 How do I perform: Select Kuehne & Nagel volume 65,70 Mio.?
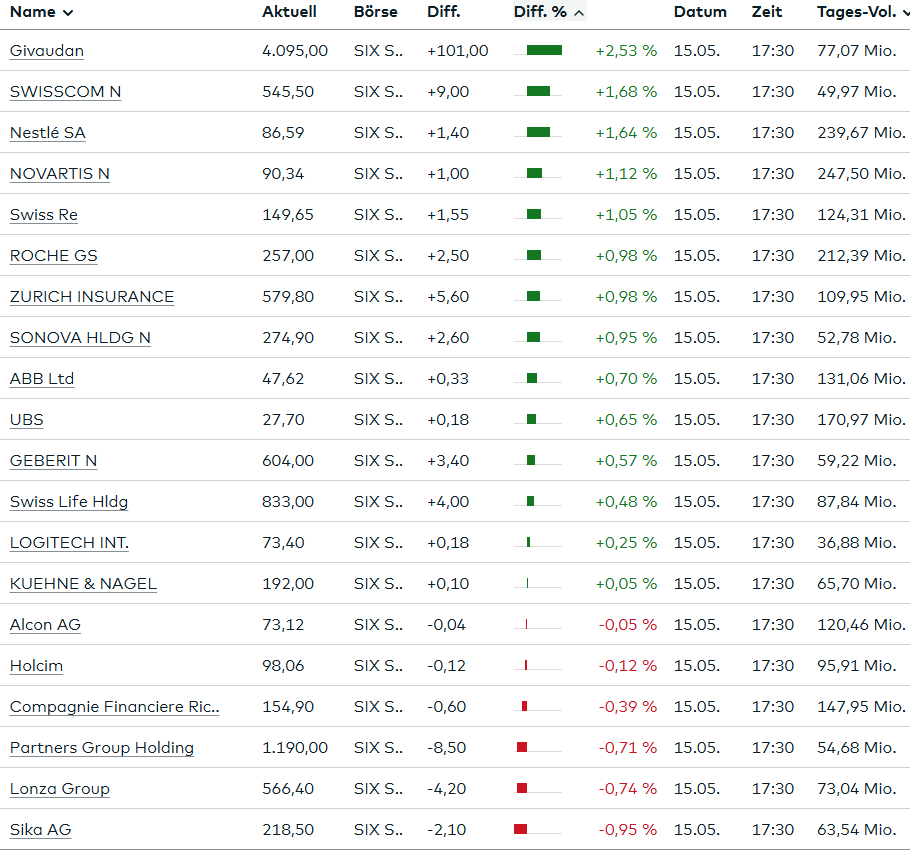point(857,584)
